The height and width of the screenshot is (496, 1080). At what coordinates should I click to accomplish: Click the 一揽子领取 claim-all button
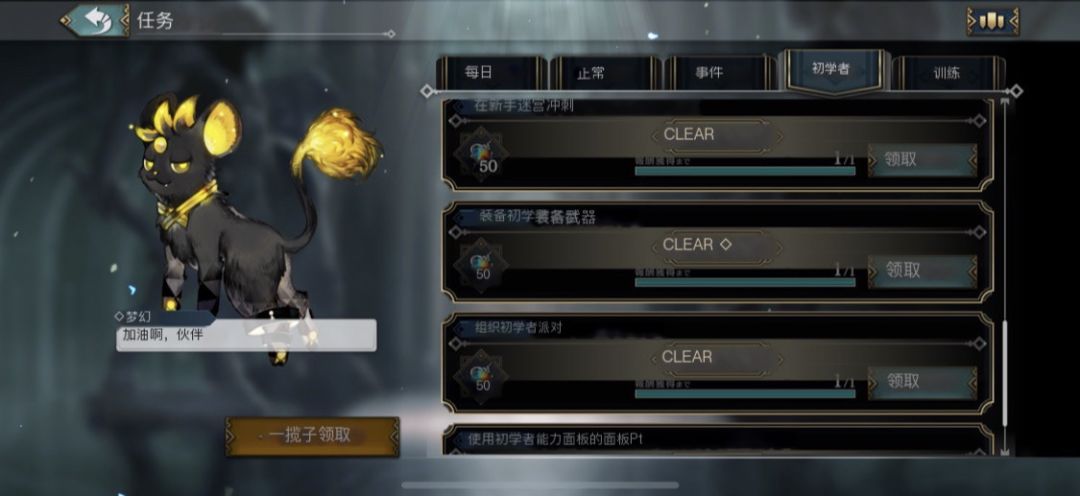312,436
